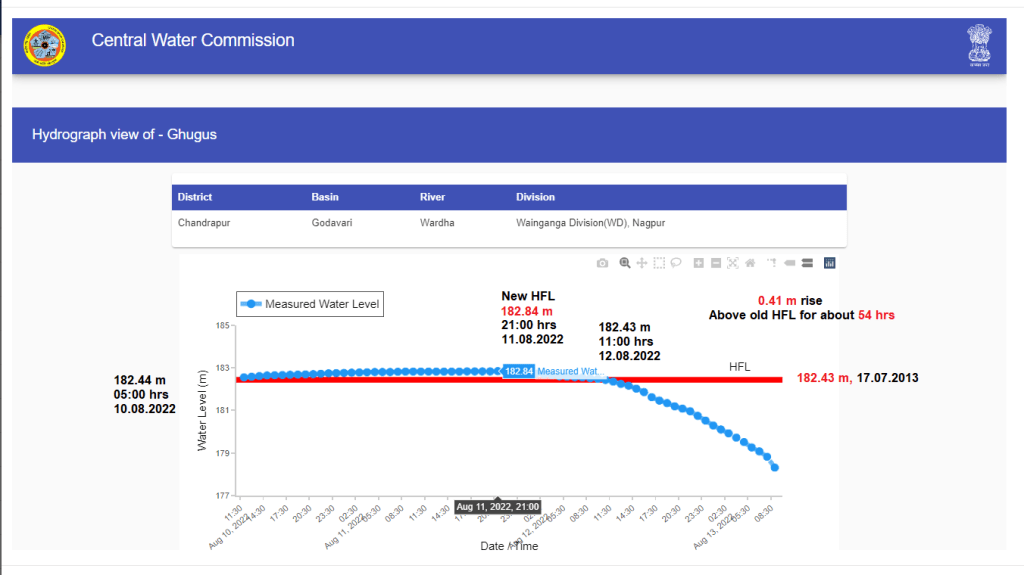Click the Central Water Commission logo

[x=44, y=45]
